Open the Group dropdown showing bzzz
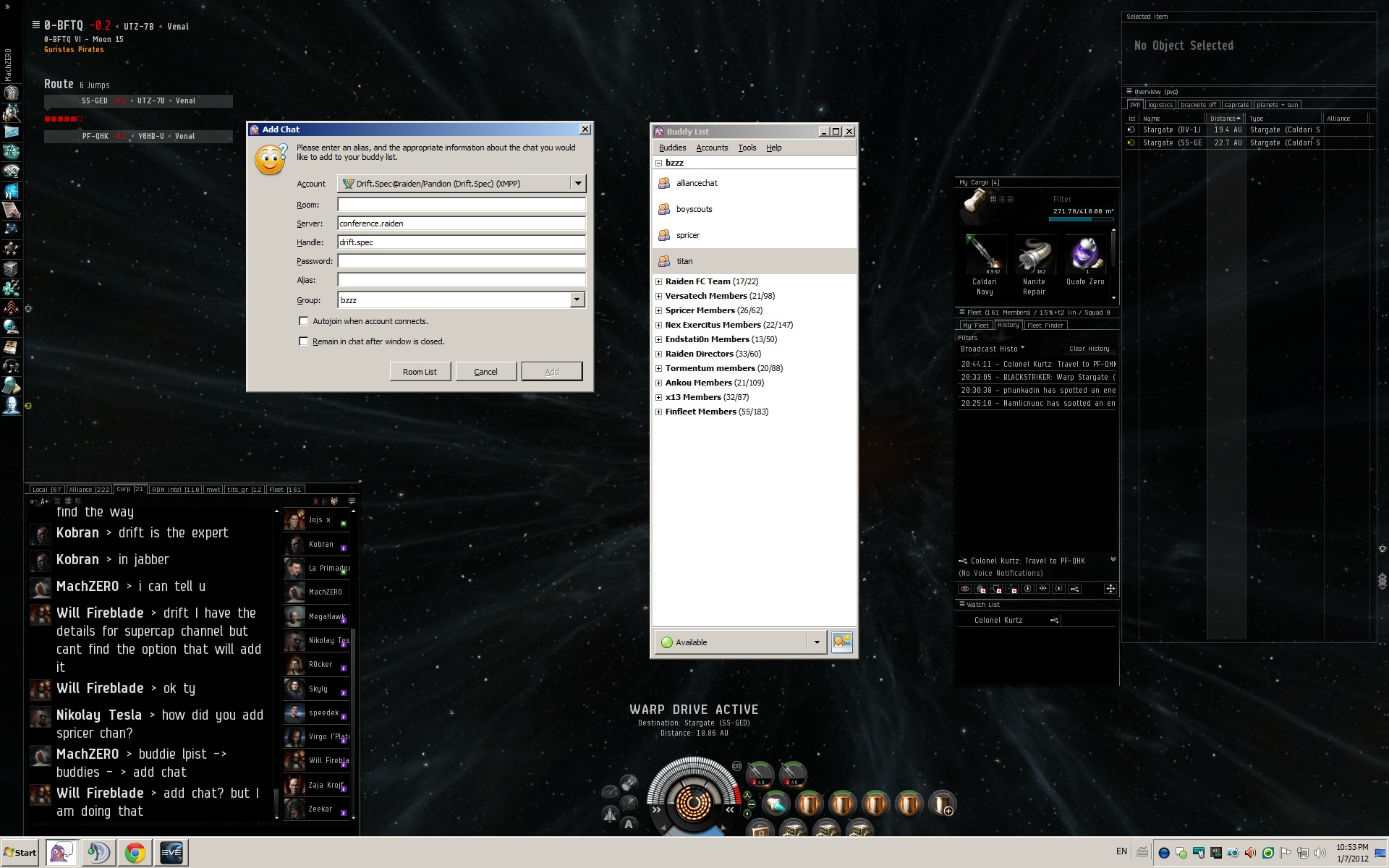Image resolution: width=1389 pixels, height=868 pixels. click(577, 299)
